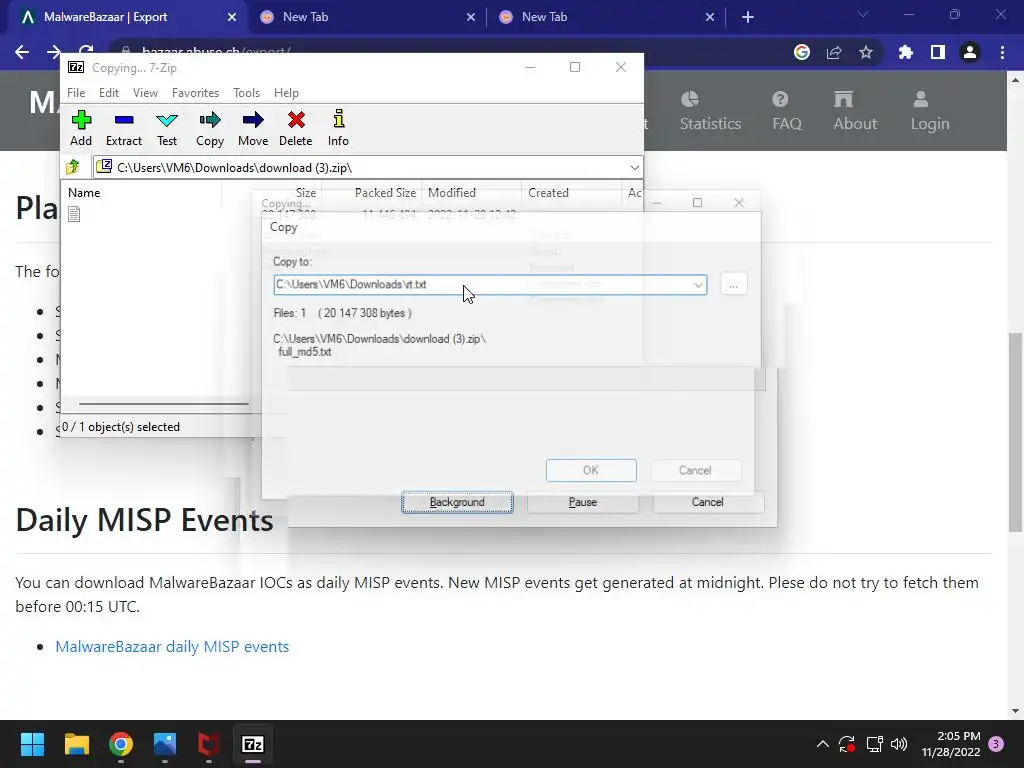1024x768 pixels.
Task: Go up one folder level in 7-Zip
Action: pyautogui.click(x=73, y=167)
